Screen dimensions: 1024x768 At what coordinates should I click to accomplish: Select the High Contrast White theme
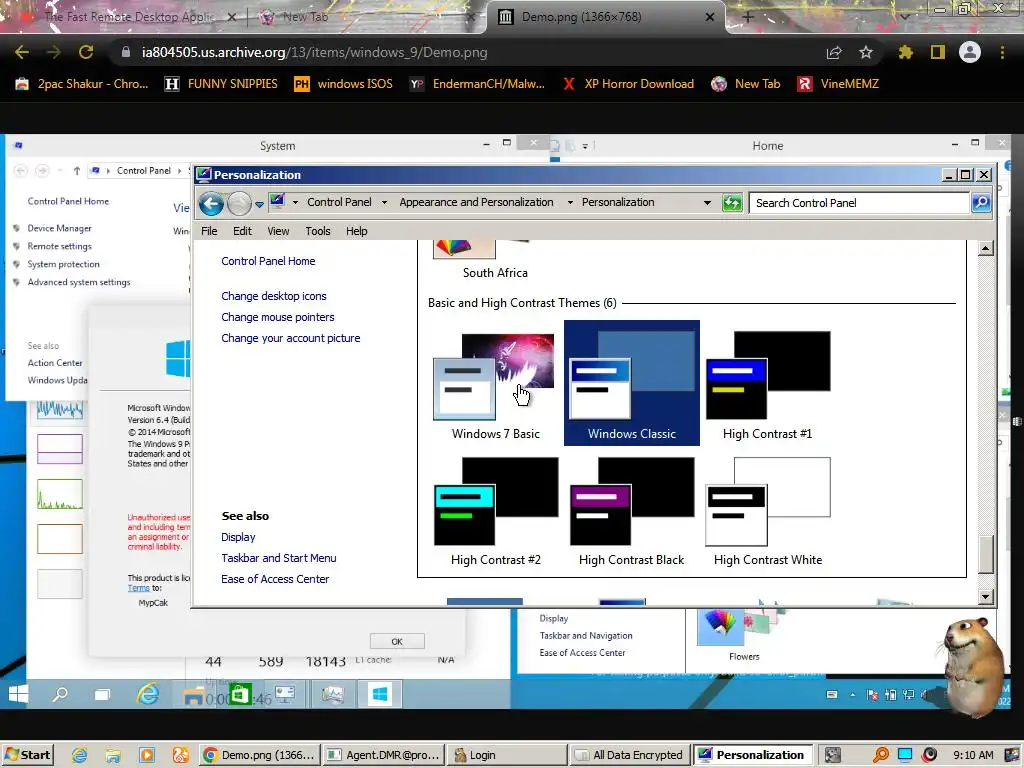click(x=768, y=511)
